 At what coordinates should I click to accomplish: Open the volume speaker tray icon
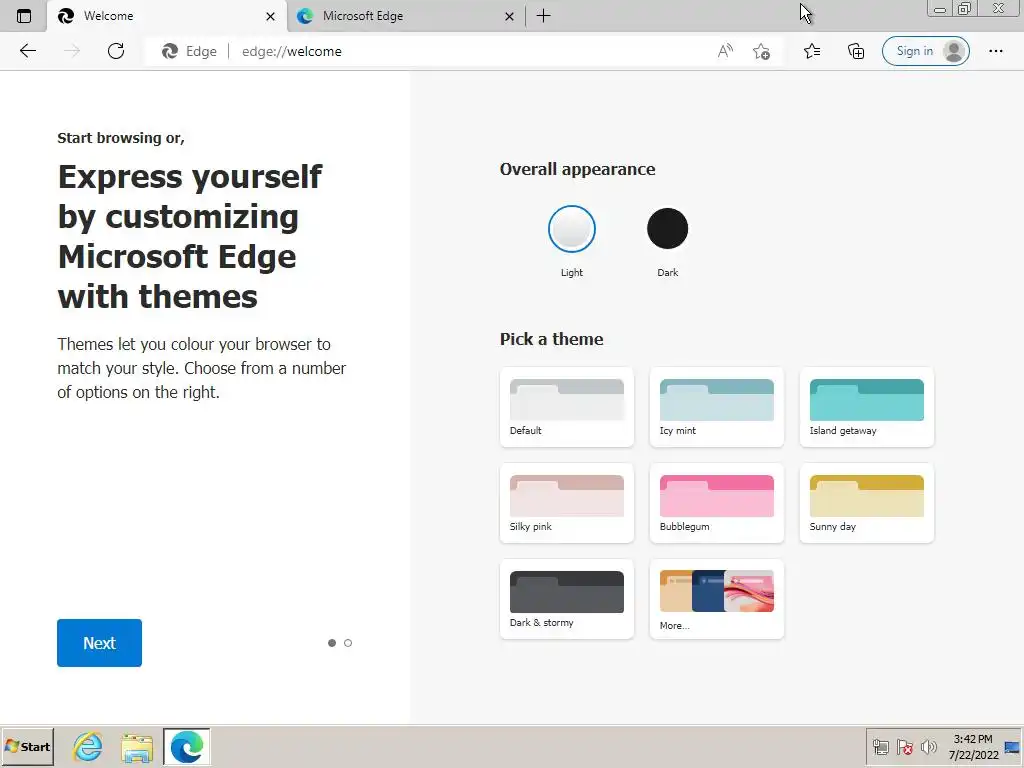pyautogui.click(x=928, y=747)
